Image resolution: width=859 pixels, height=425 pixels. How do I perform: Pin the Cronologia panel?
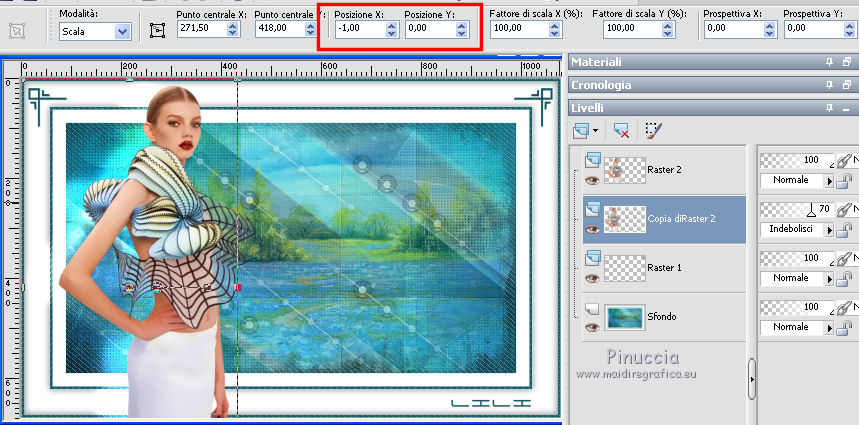pyautogui.click(x=830, y=85)
